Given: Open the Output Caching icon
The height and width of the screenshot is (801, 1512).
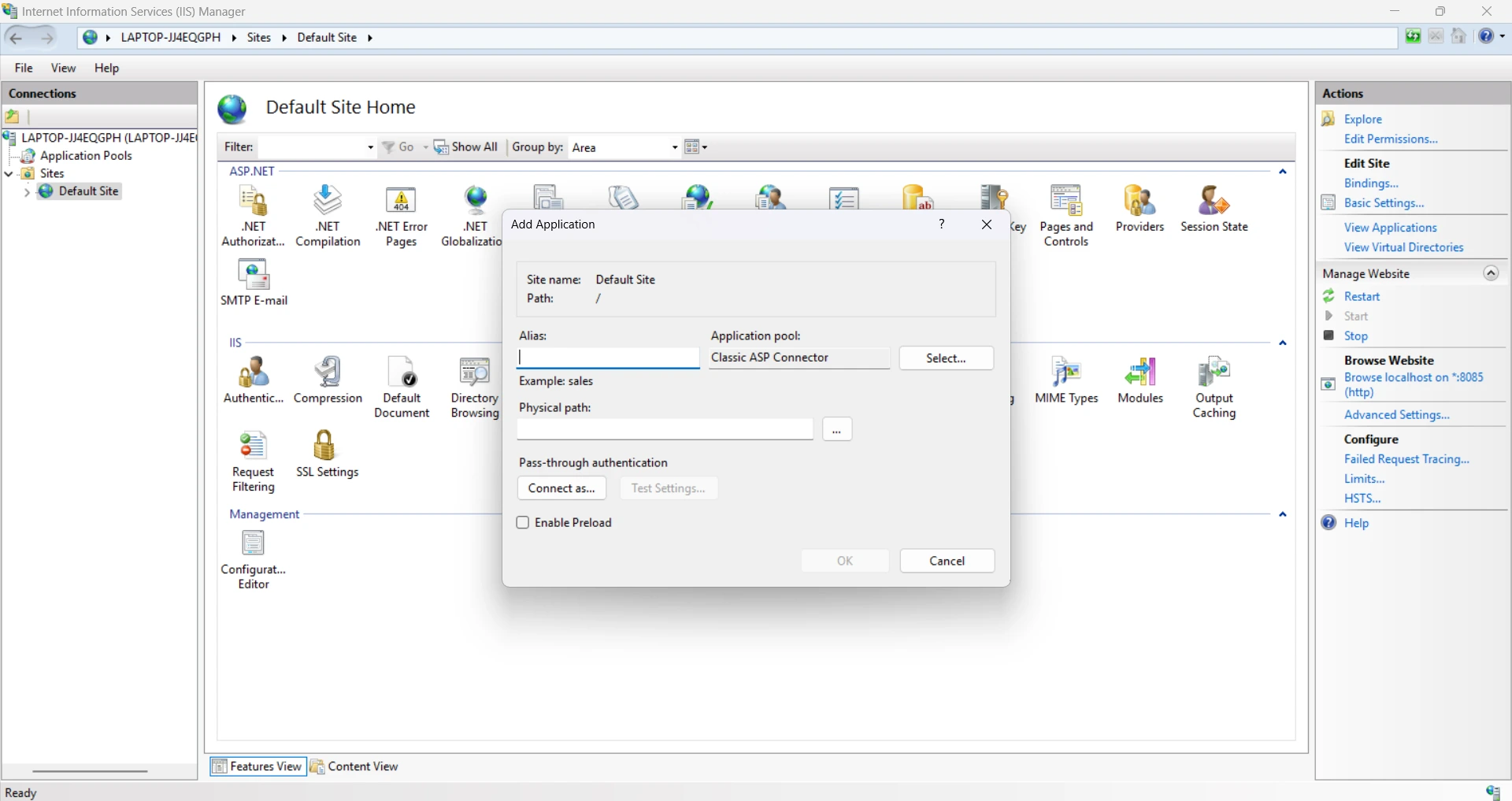Looking at the screenshot, I should (x=1214, y=388).
